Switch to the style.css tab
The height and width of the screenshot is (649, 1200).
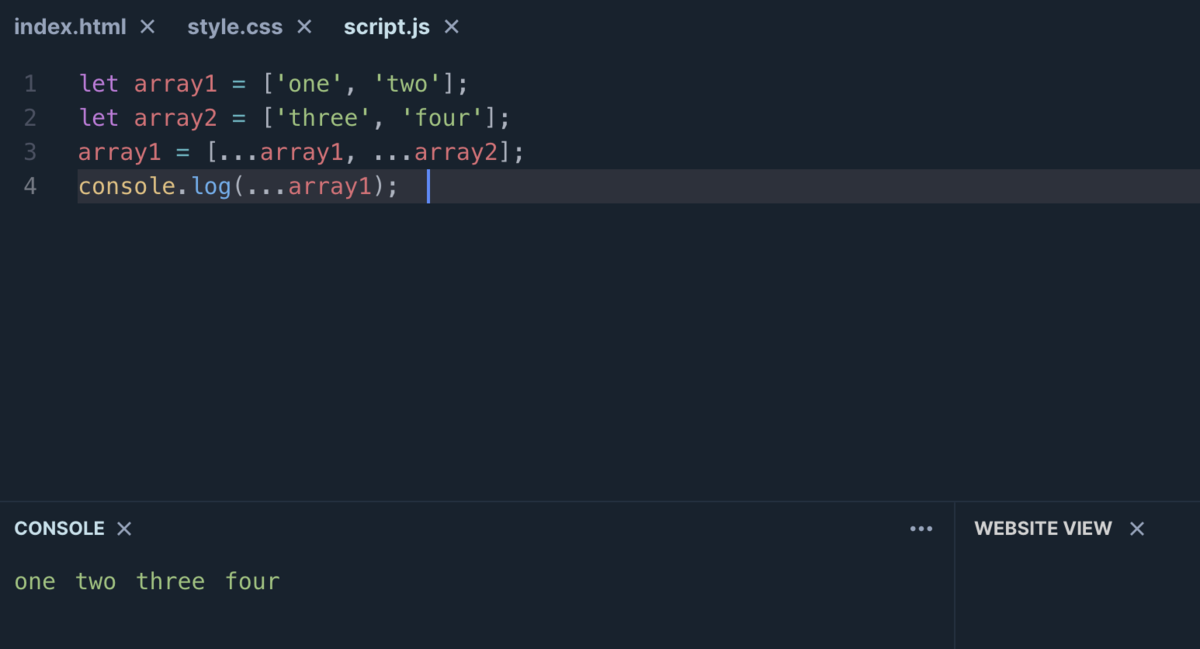coord(234,27)
